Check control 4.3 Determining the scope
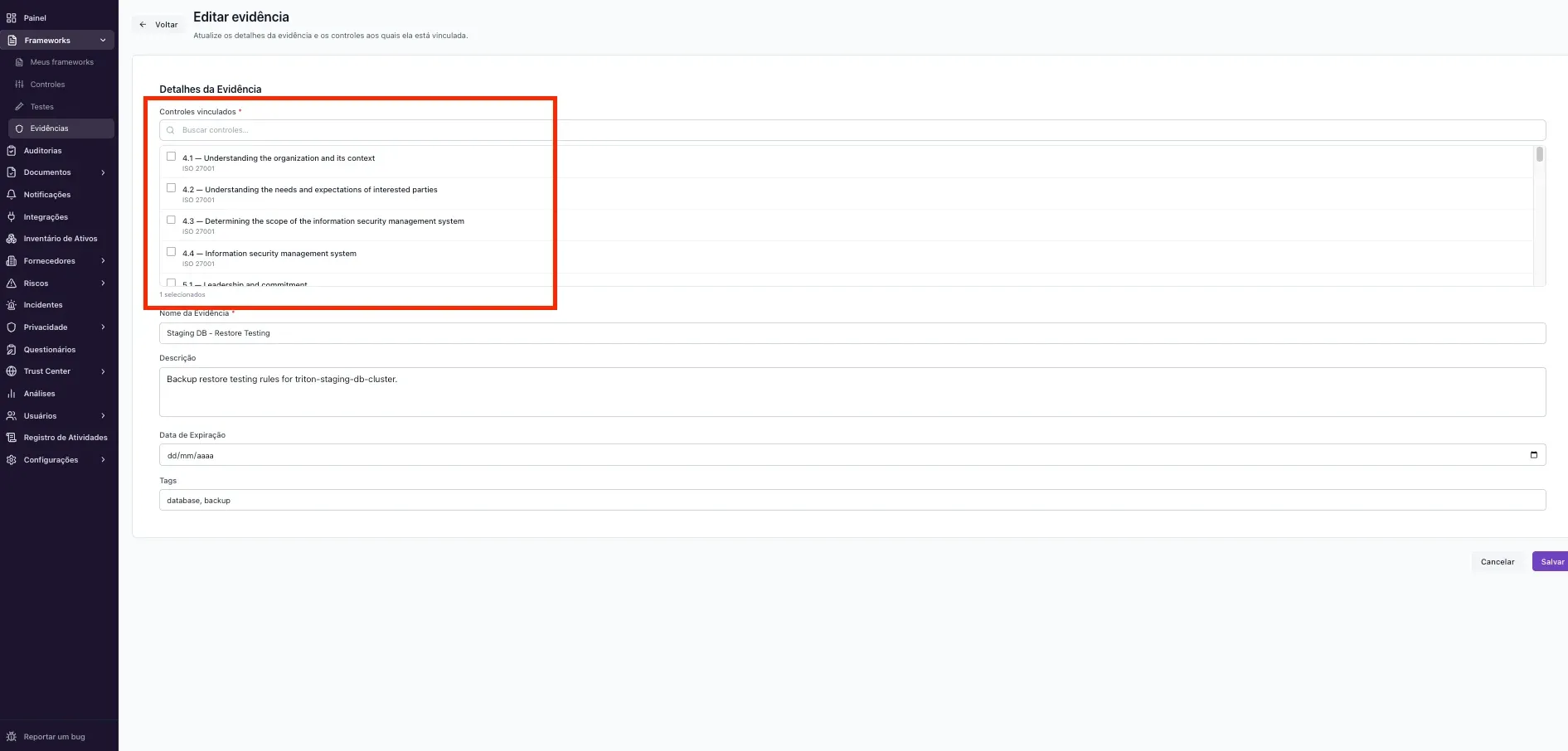 (x=171, y=220)
